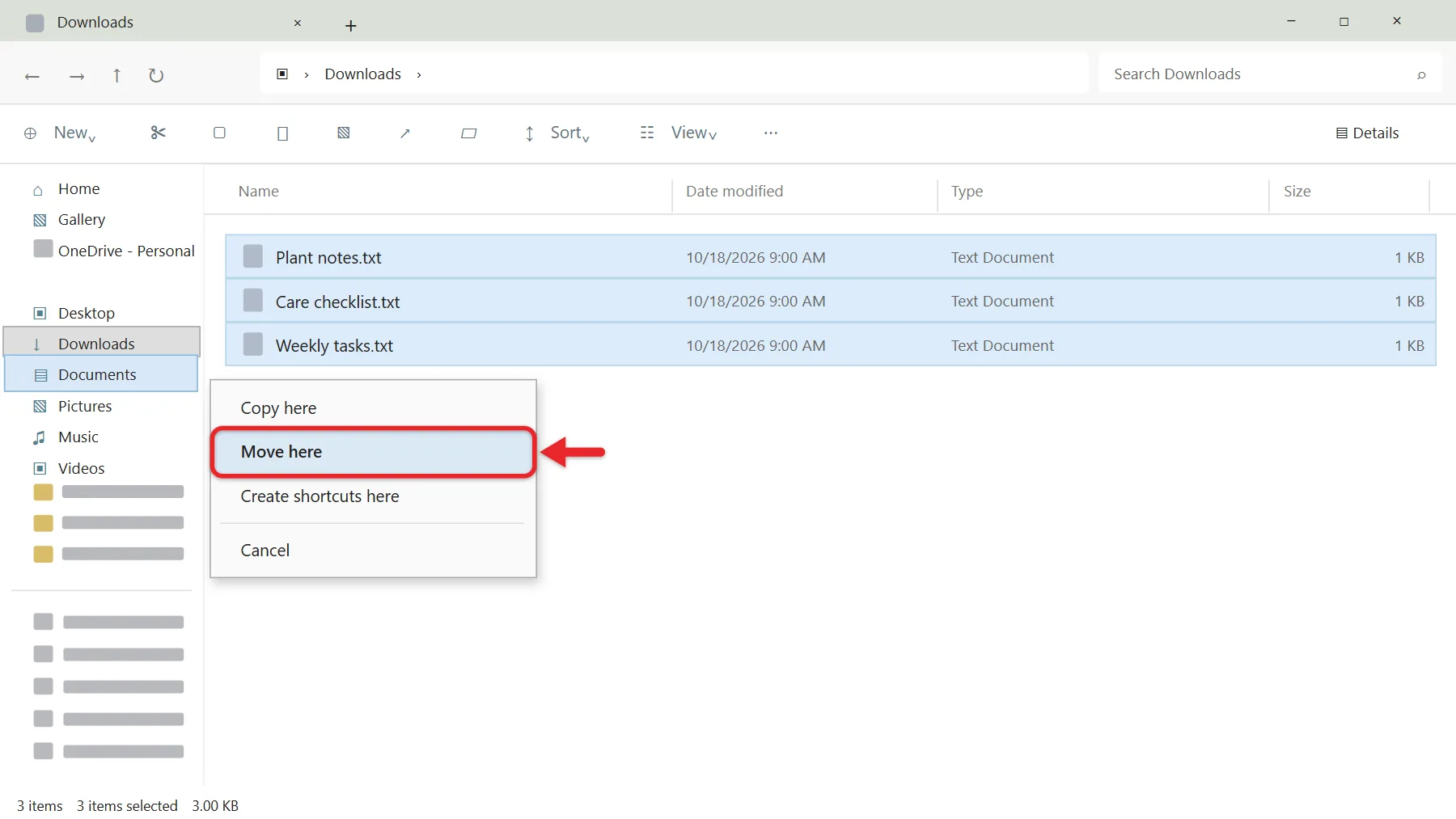Click the Care checklist.txt file icon
The height and width of the screenshot is (819, 1456).
pos(253,300)
